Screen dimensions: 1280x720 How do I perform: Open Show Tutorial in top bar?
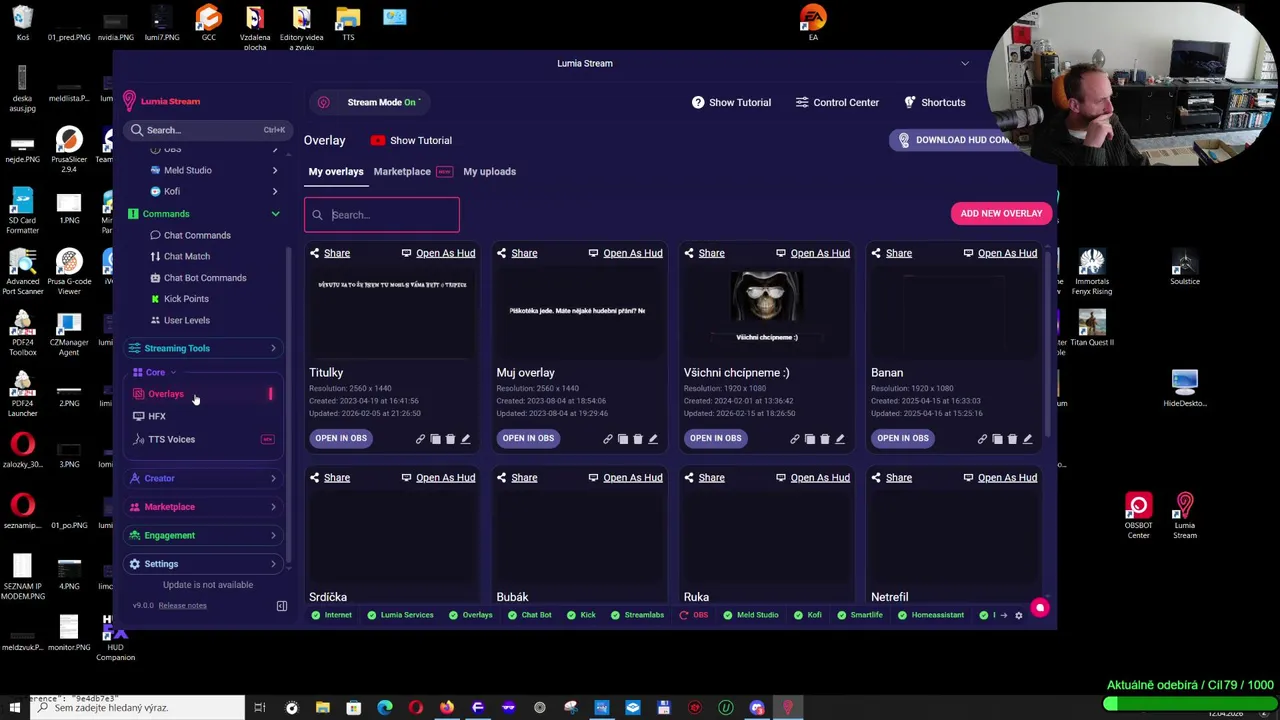(731, 102)
